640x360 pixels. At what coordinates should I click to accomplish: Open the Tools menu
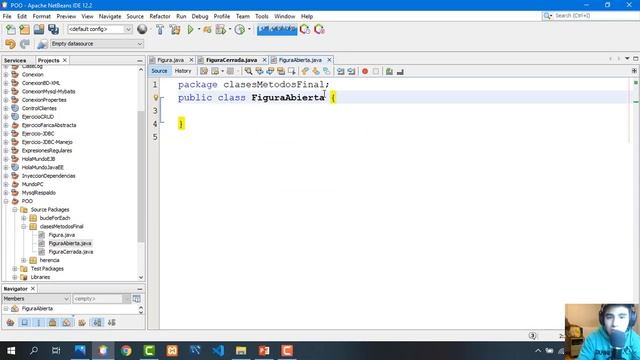point(262,16)
